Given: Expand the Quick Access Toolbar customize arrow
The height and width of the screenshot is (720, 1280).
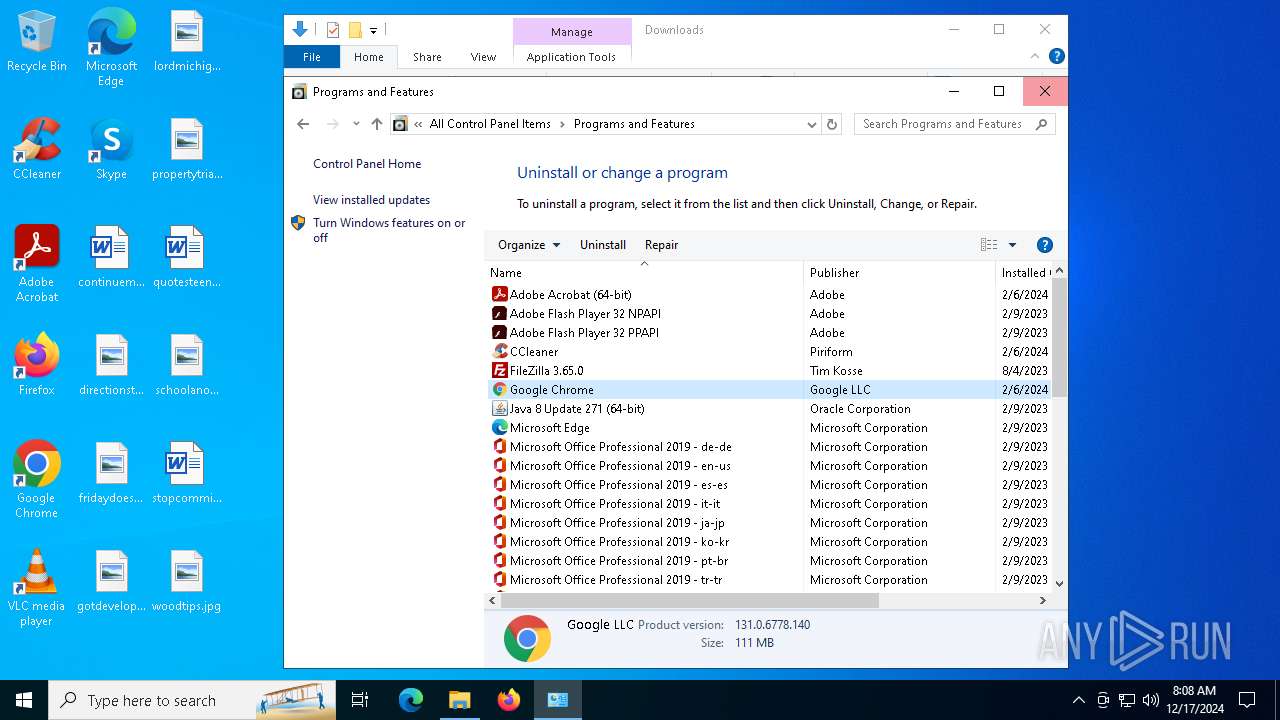Looking at the screenshot, I should click(373, 30).
